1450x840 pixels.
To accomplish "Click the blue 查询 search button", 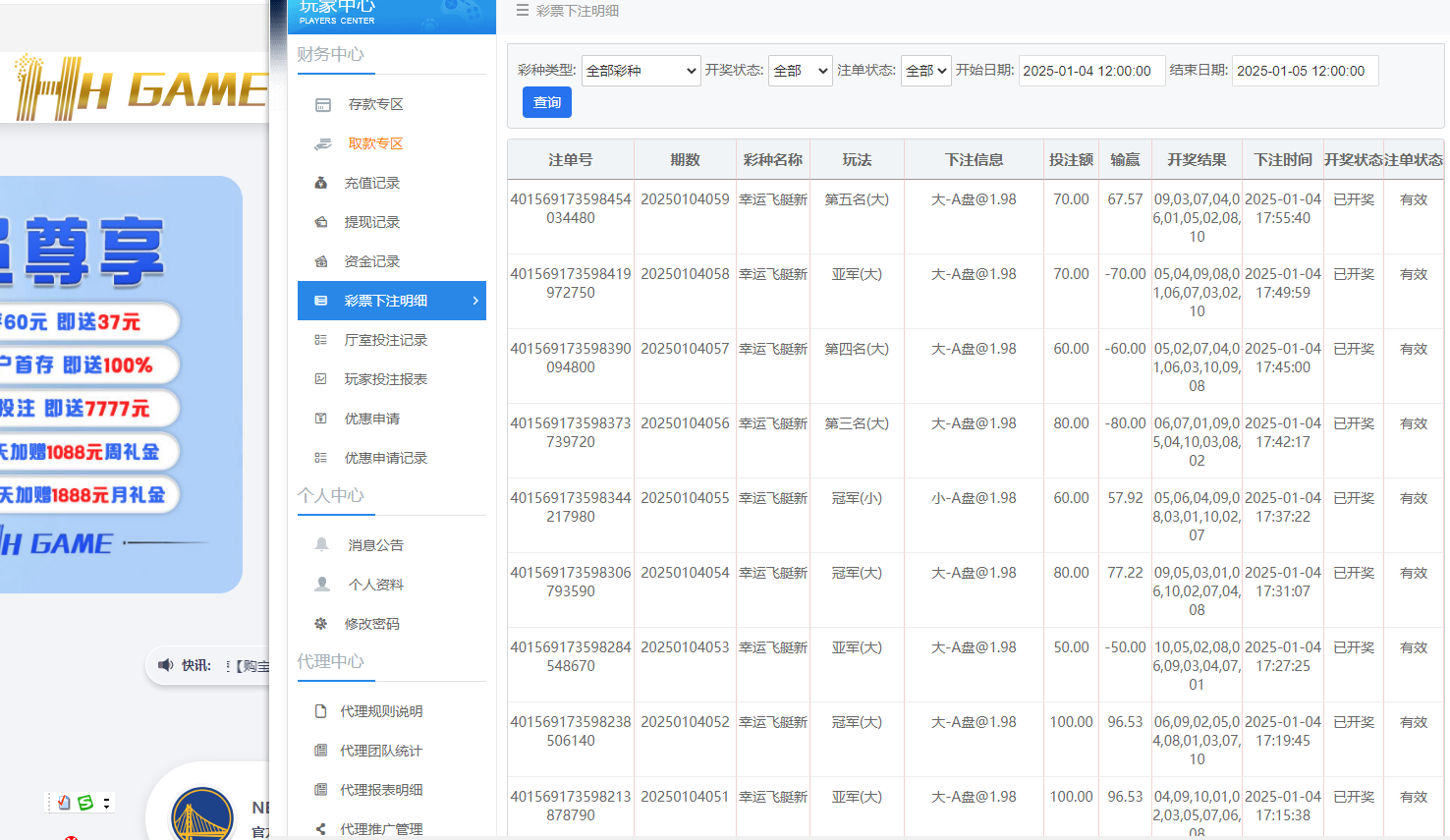I will coord(546,101).
